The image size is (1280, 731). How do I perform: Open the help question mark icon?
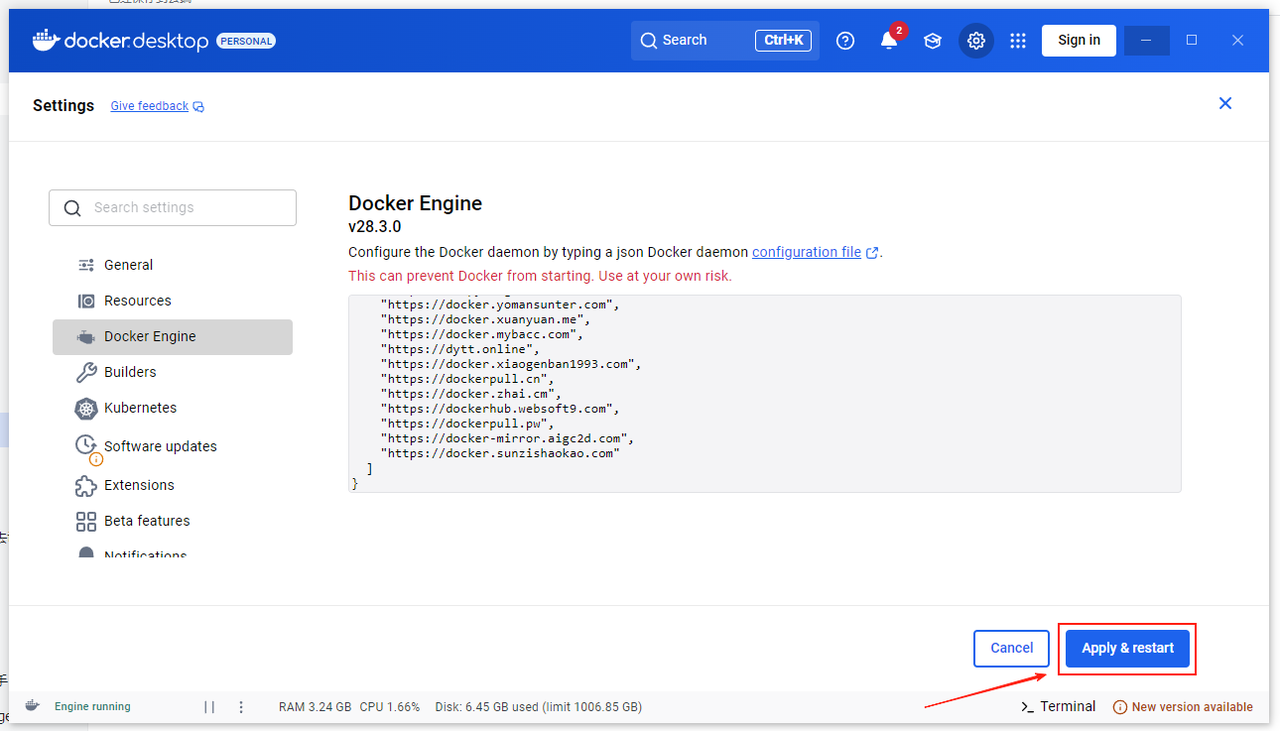pos(845,41)
